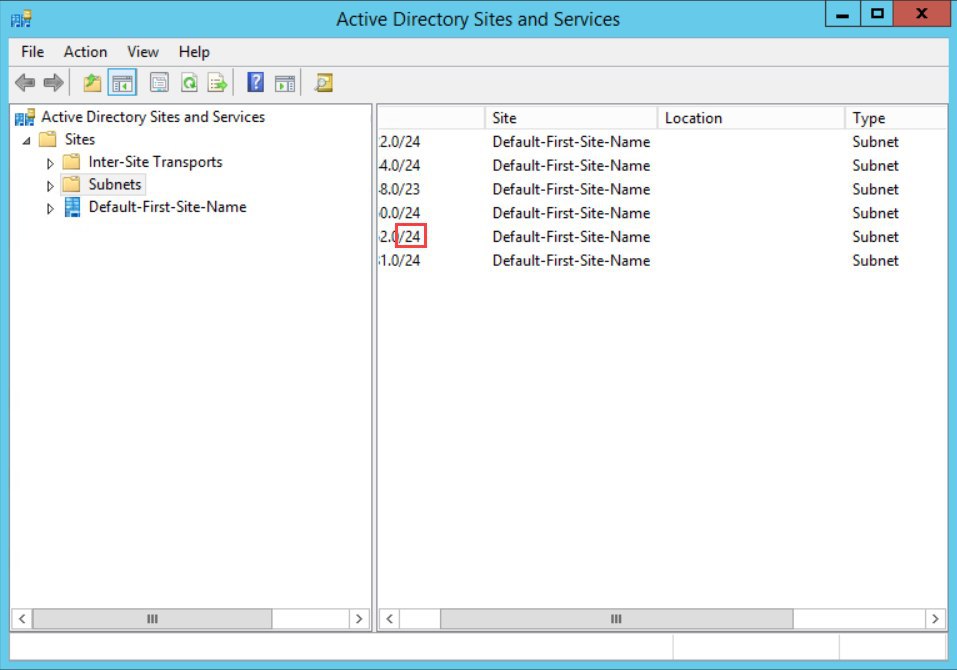Go up one level with the folder icon

[92, 82]
